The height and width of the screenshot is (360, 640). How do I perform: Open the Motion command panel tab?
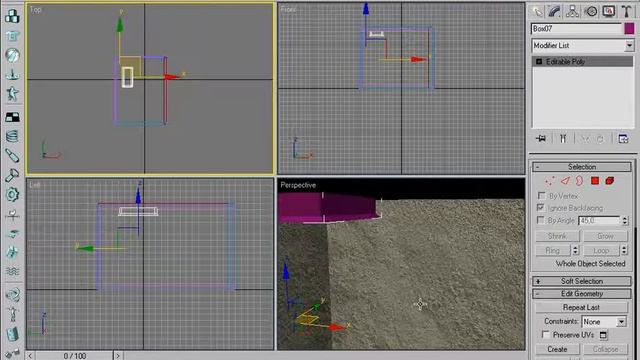591,11
